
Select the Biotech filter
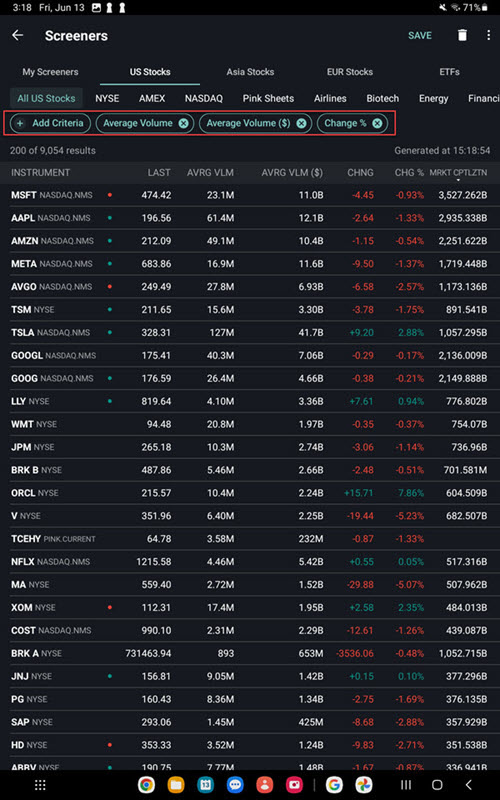point(382,98)
